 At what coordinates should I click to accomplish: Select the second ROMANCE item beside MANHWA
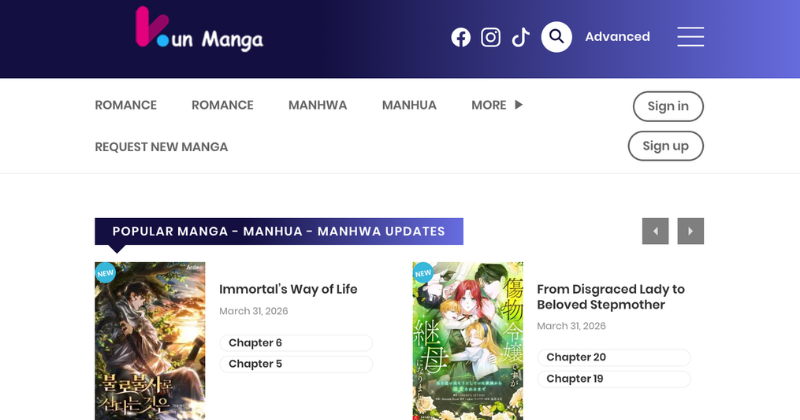222,105
